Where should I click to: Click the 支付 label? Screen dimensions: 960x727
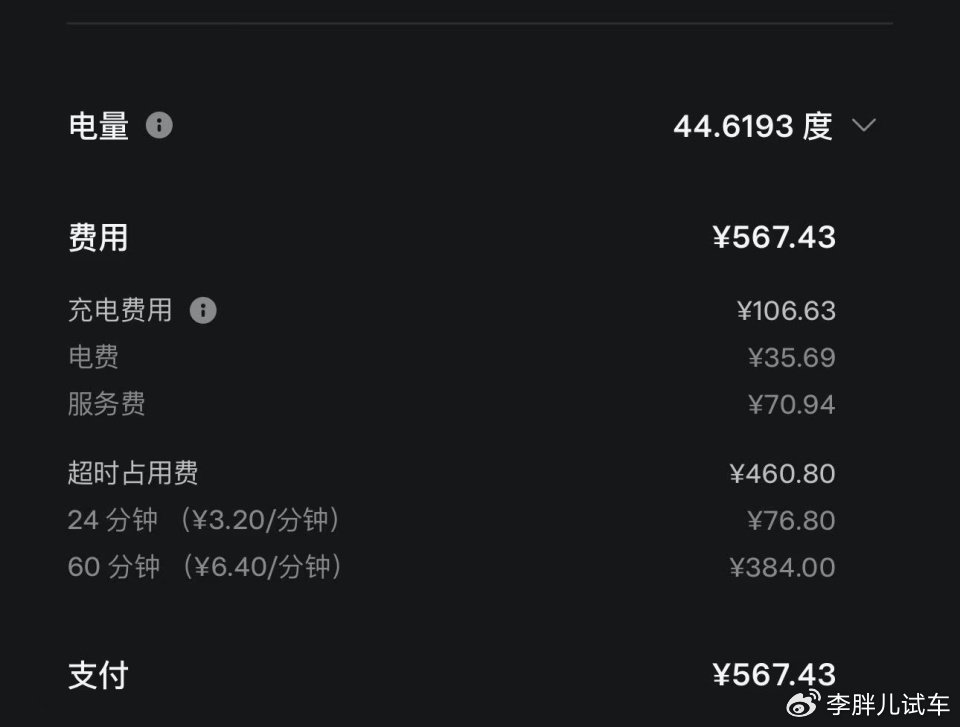[x=98, y=675]
